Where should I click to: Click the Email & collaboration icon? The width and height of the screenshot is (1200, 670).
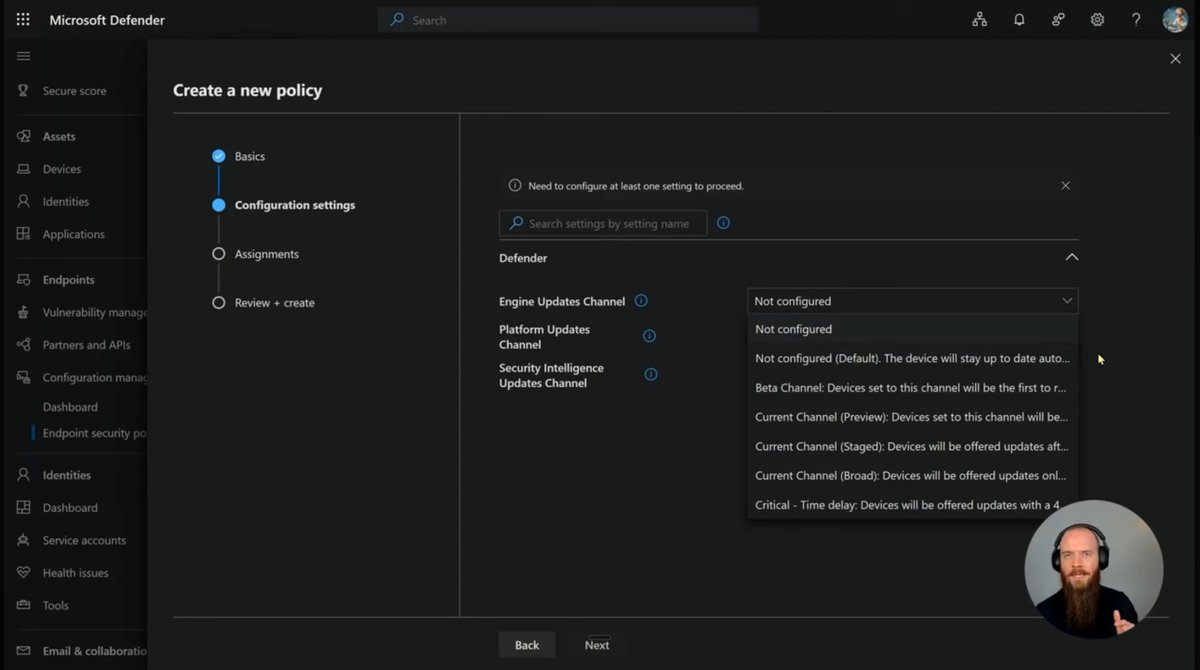(23, 651)
